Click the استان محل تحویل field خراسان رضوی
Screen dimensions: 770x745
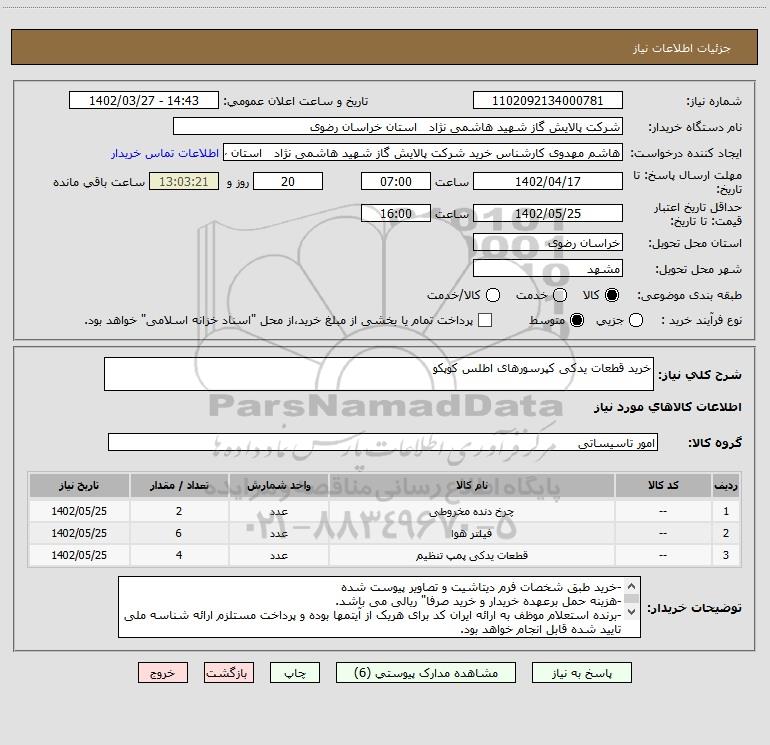[x=548, y=242]
